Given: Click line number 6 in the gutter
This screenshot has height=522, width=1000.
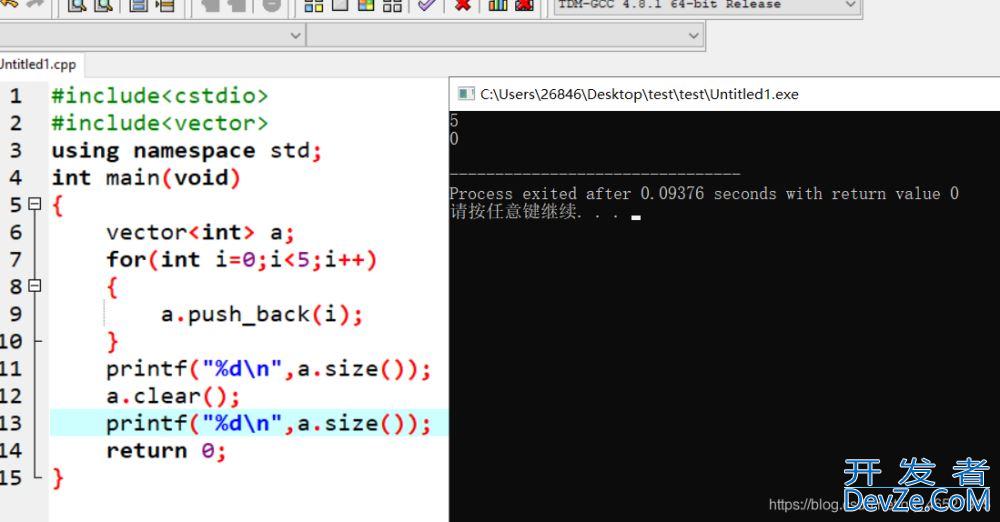Looking at the screenshot, I should pos(16,232).
